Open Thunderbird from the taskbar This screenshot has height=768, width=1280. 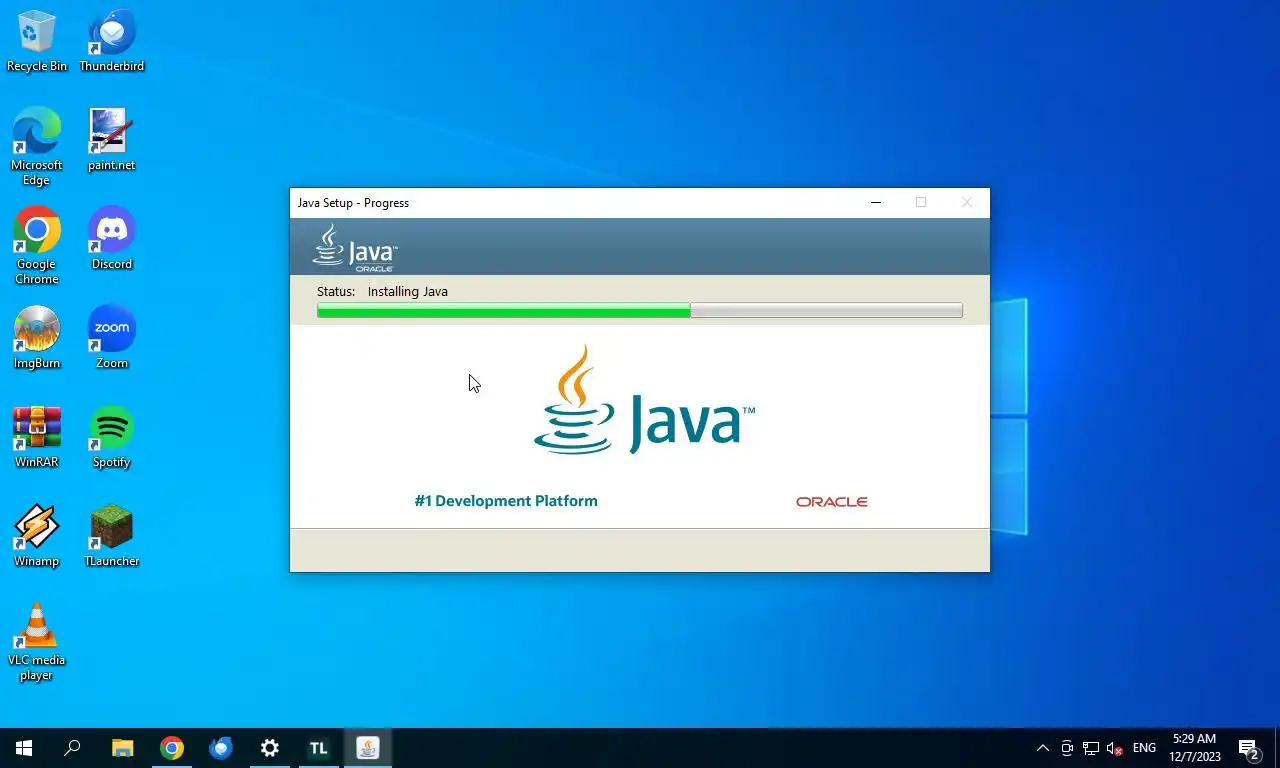click(x=221, y=748)
